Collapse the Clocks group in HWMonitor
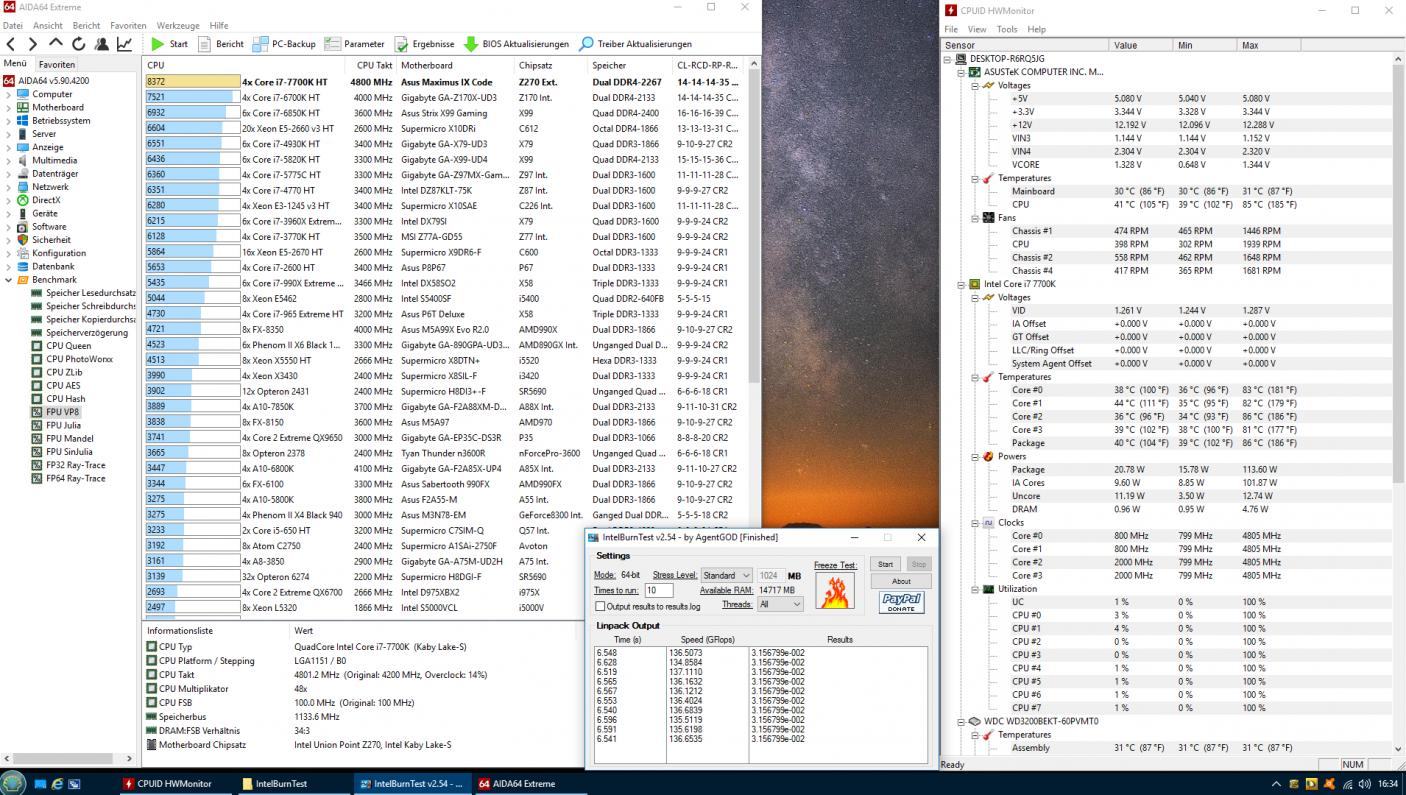1406x795 pixels. click(x=976, y=522)
